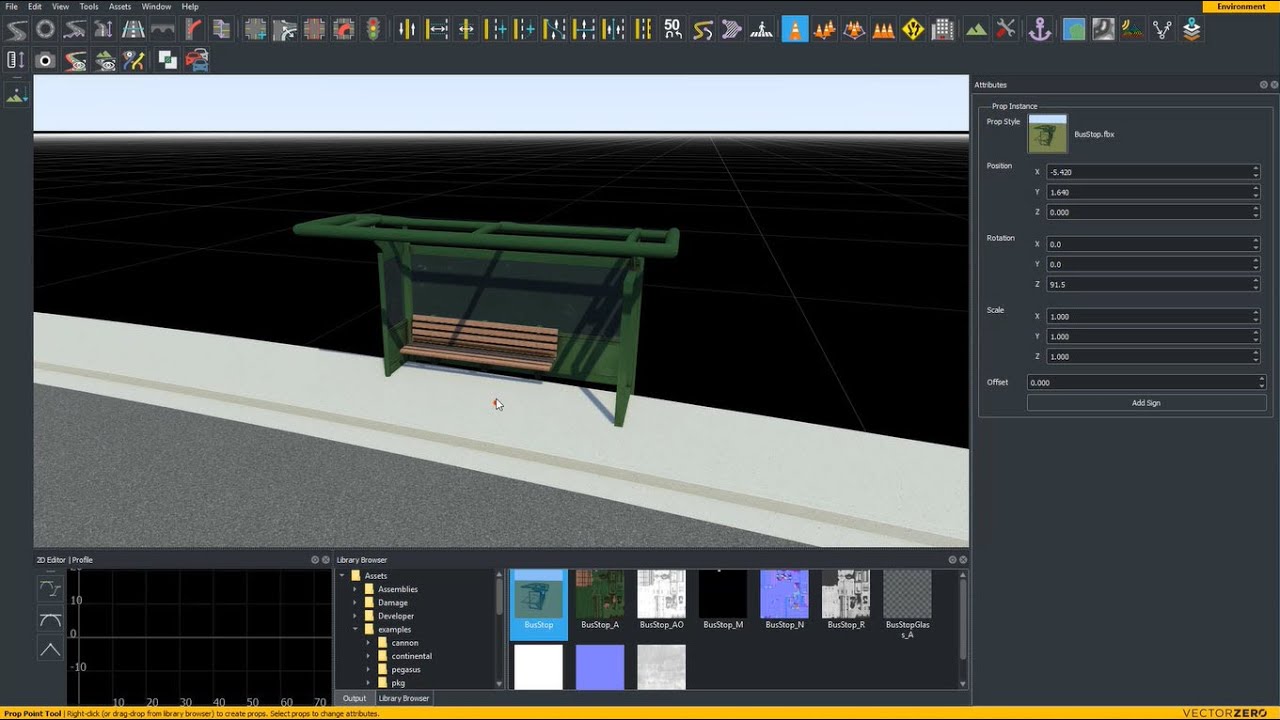This screenshot has height=720, width=1280.
Task: Select the highlighted single traffic cone prop tool
Action: coord(795,30)
